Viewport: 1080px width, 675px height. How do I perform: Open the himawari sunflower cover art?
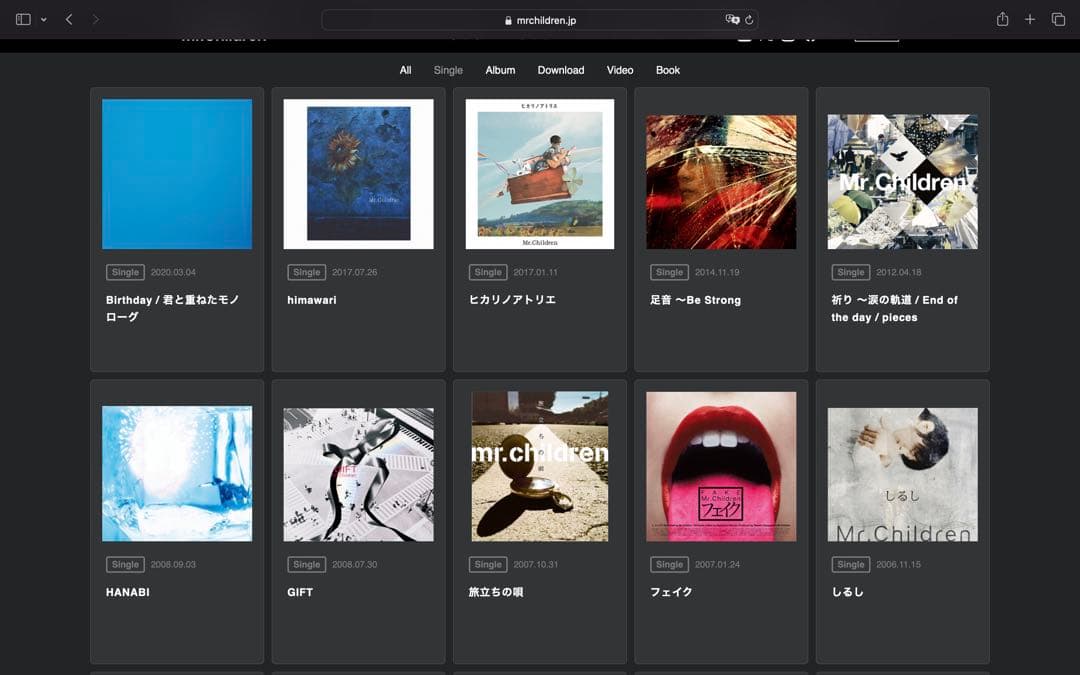tap(359, 174)
